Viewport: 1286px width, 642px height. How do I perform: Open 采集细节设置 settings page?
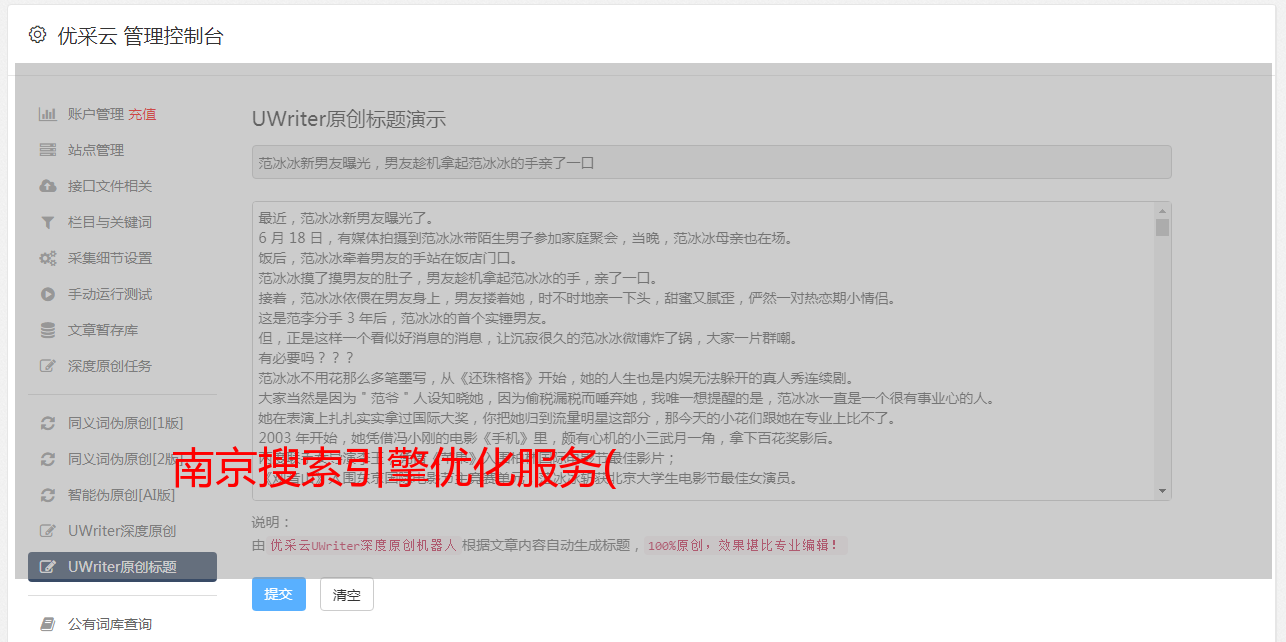pos(110,258)
